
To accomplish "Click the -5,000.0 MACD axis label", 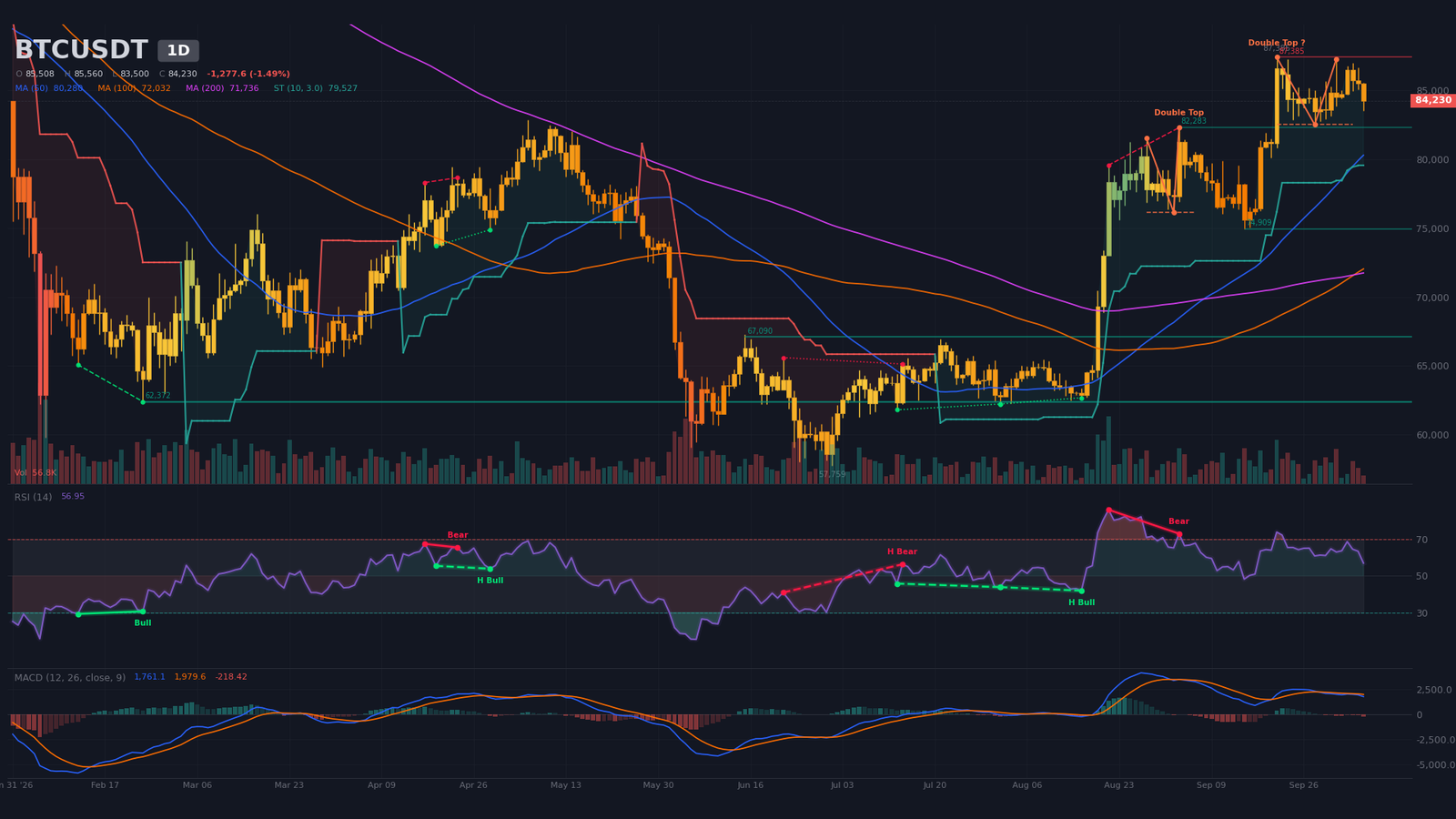I will tap(1435, 765).
